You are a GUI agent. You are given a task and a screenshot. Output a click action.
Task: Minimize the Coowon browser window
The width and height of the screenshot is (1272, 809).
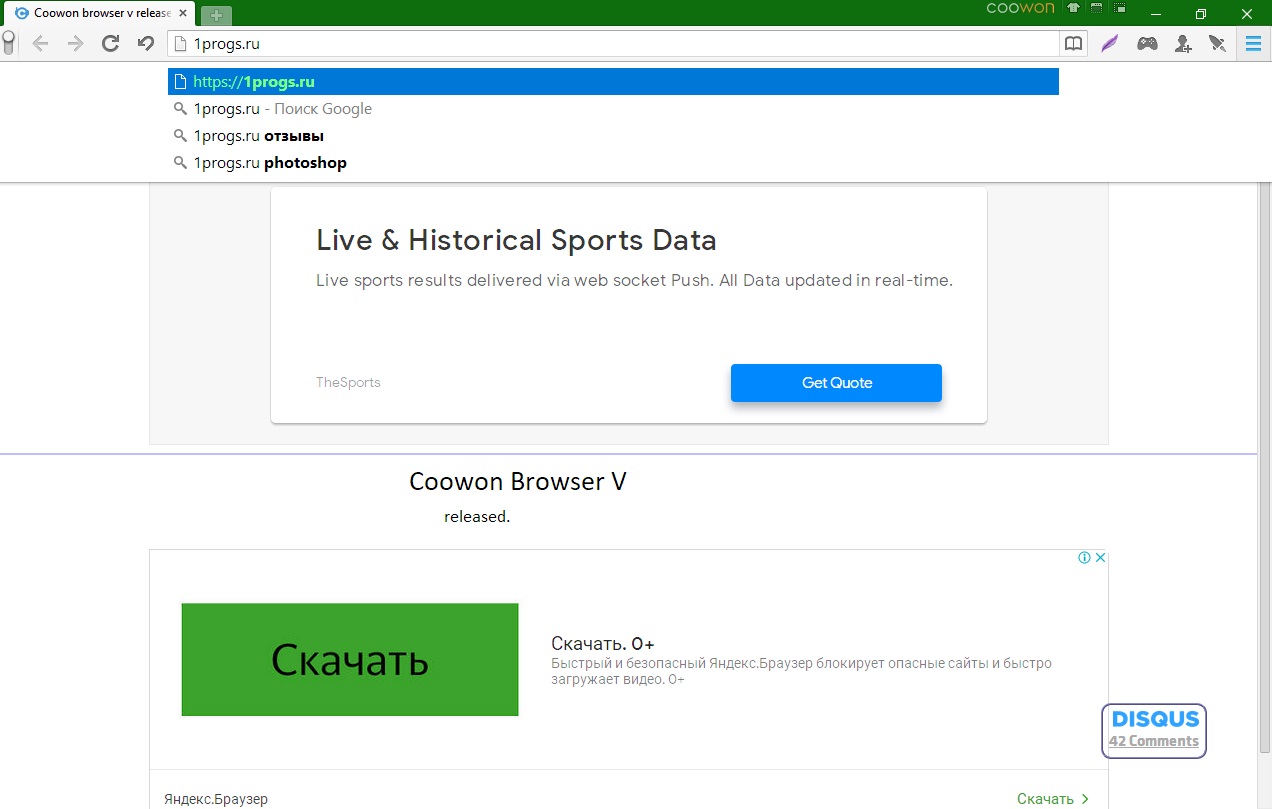click(1156, 13)
